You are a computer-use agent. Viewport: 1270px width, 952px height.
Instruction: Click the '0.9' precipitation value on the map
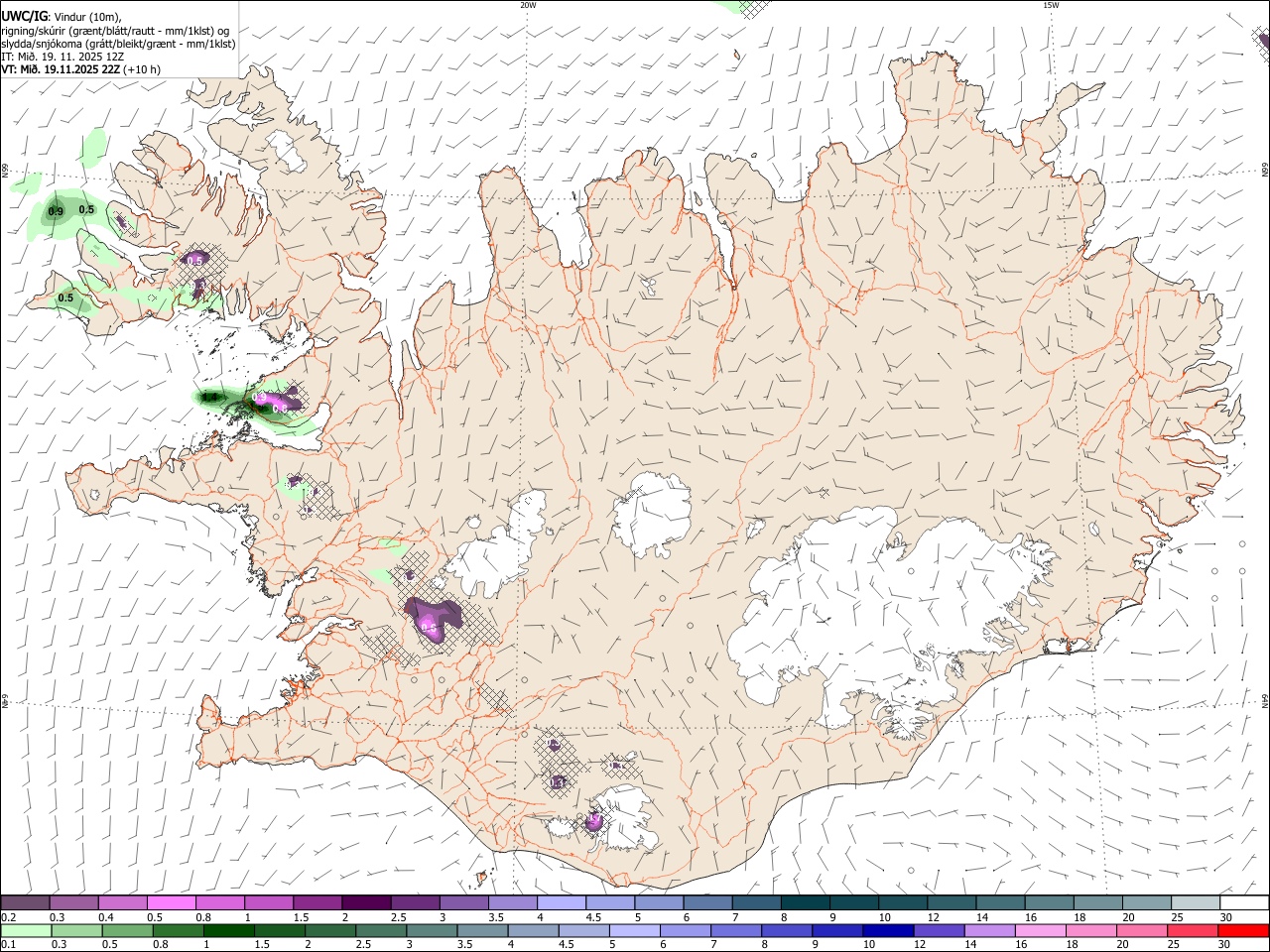[56, 211]
